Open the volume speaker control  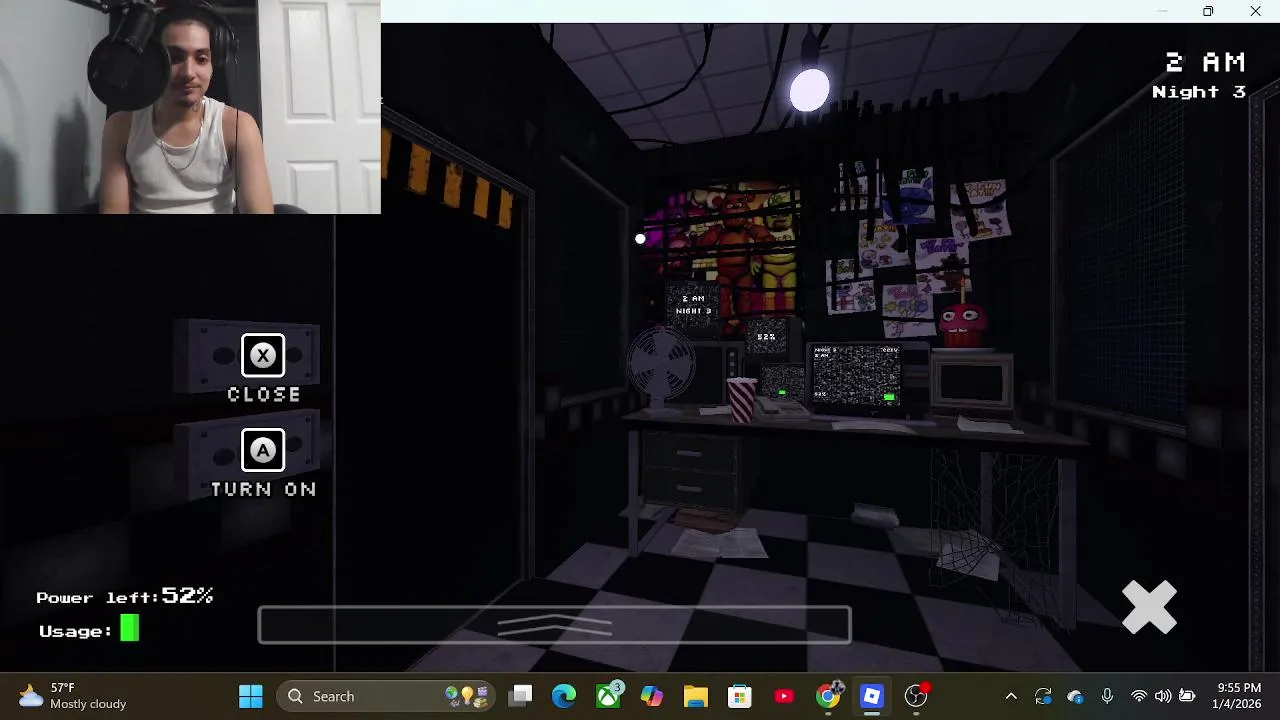[1163, 696]
